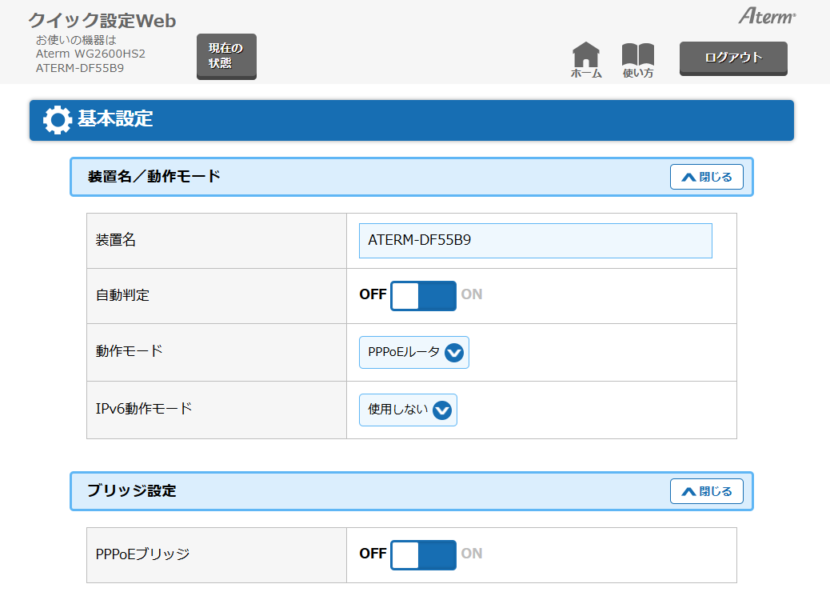This screenshot has width=830, height=612.
Task: Click the arrow icon on IPv6動作モード dropdown
Action: pos(442,410)
